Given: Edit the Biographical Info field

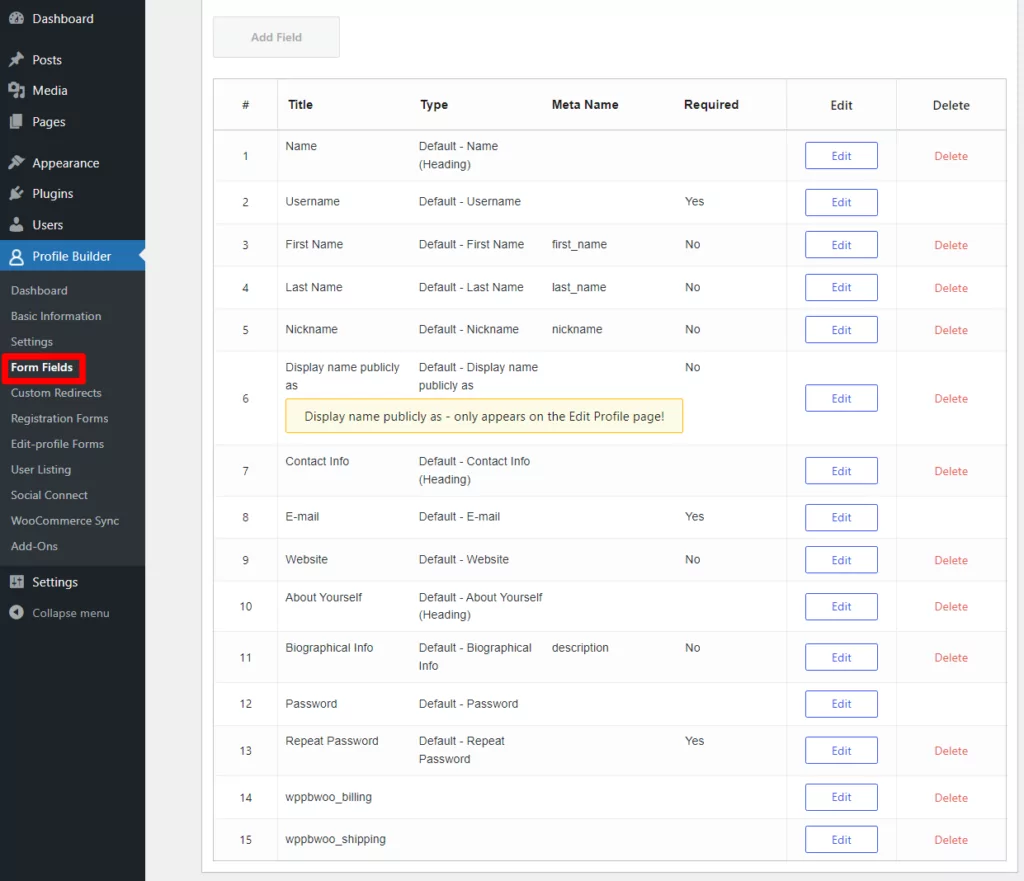Looking at the screenshot, I should pyautogui.click(x=841, y=657).
